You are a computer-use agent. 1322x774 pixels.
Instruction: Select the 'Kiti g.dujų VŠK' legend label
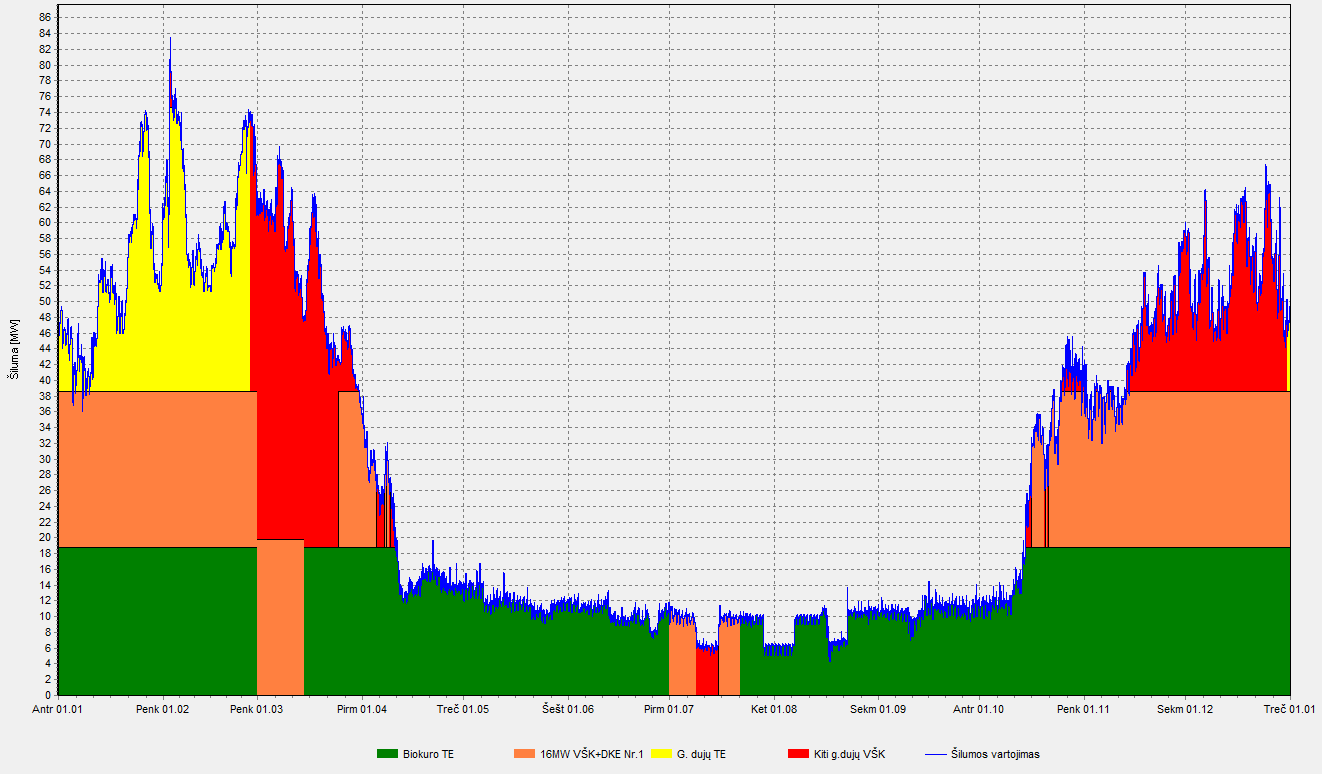(x=850, y=754)
